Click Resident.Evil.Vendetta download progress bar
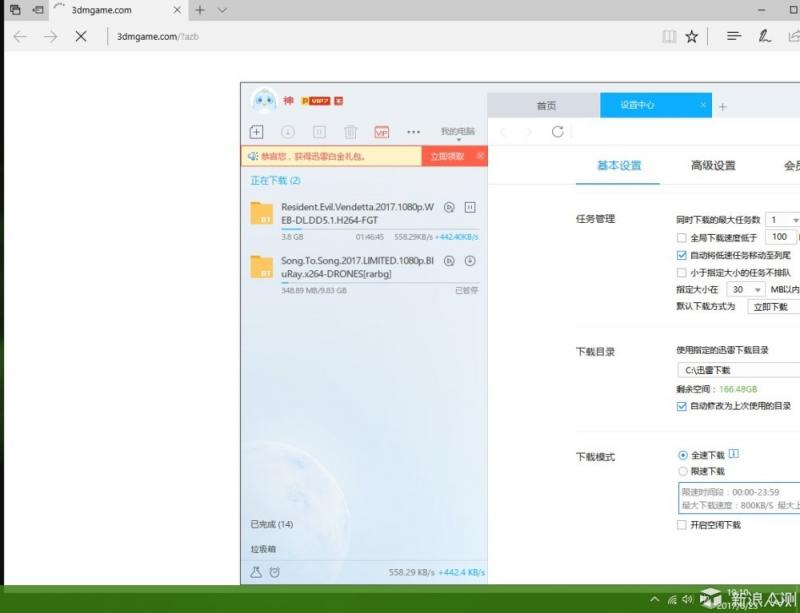This screenshot has width=800, height=613. [x=380, y=229]
